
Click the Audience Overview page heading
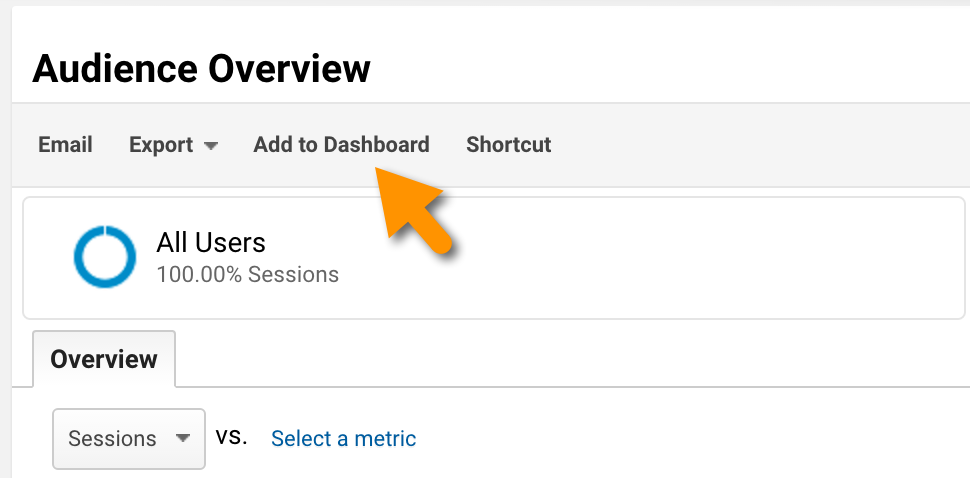click(x=201, y=69)
